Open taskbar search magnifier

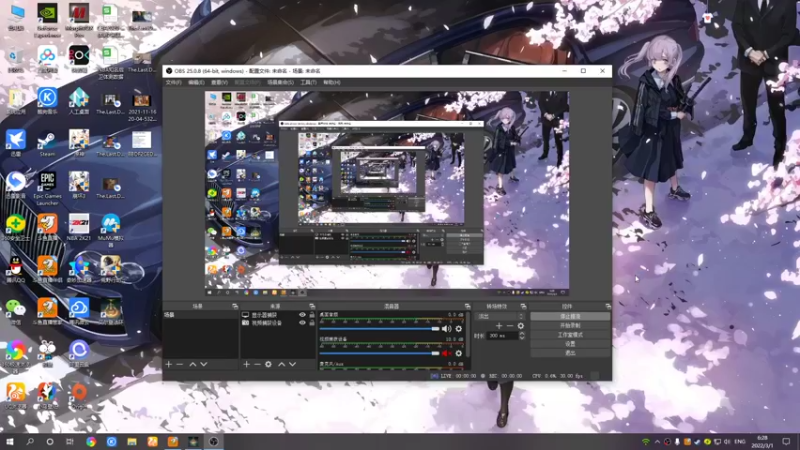click(x=30, y=442)
